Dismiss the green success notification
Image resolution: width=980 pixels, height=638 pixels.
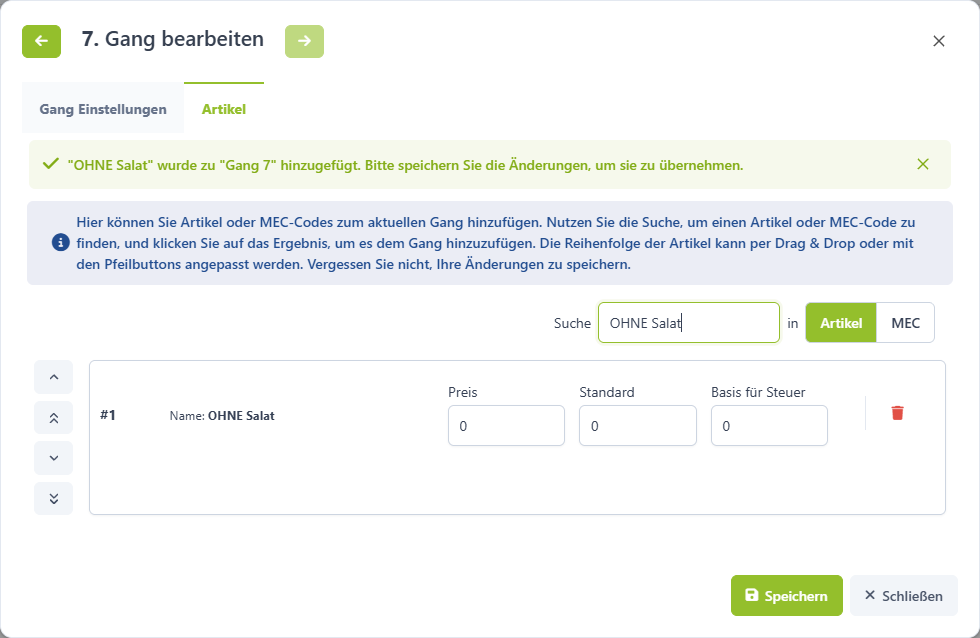click(x=922, y=164)
